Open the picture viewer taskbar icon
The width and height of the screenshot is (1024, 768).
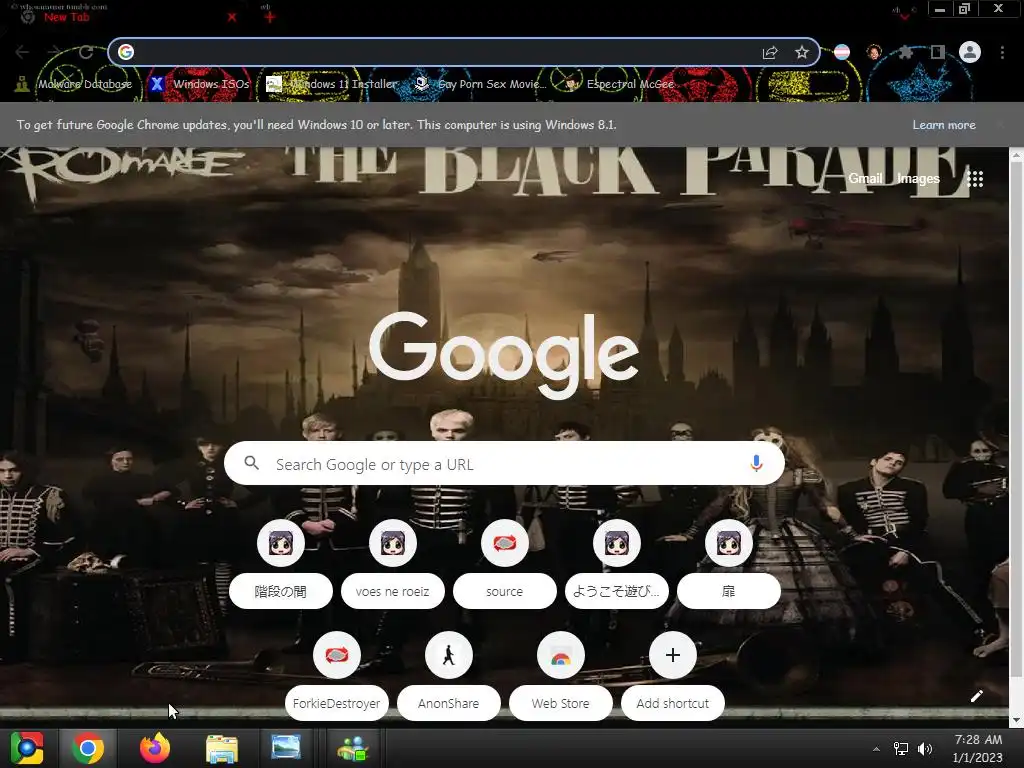[x=286, y=747]
